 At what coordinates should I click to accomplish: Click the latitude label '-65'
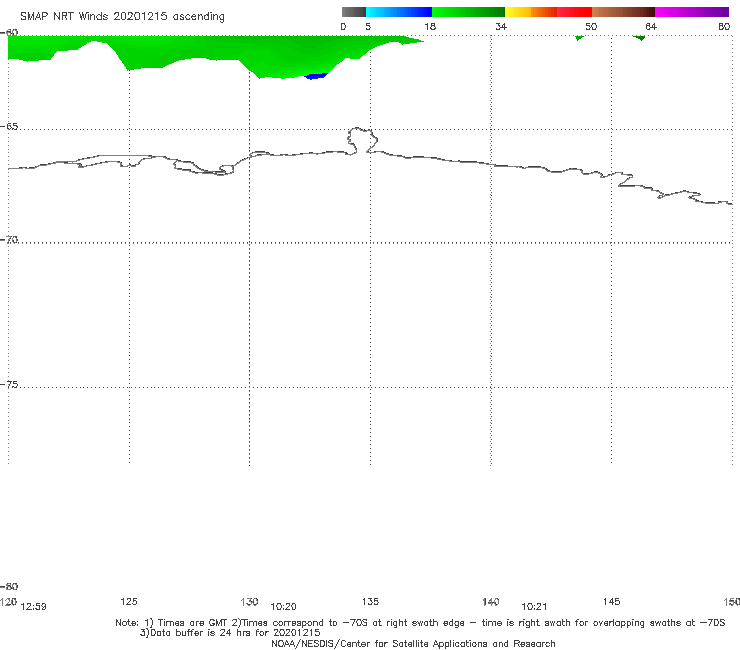pos(9,127)
